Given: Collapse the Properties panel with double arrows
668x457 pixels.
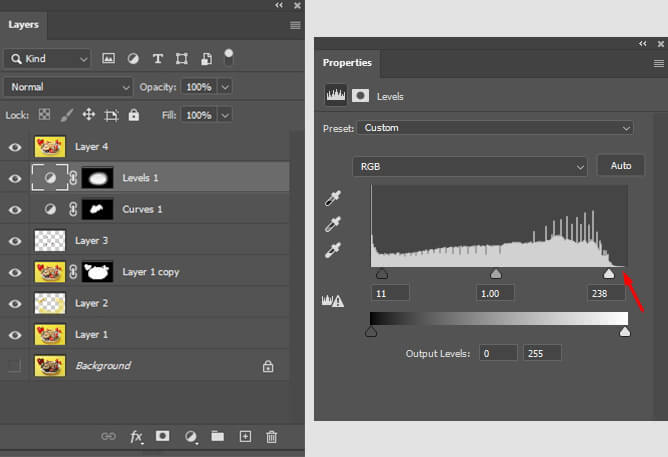Looking at the screenshot, I should click(642, 43).
